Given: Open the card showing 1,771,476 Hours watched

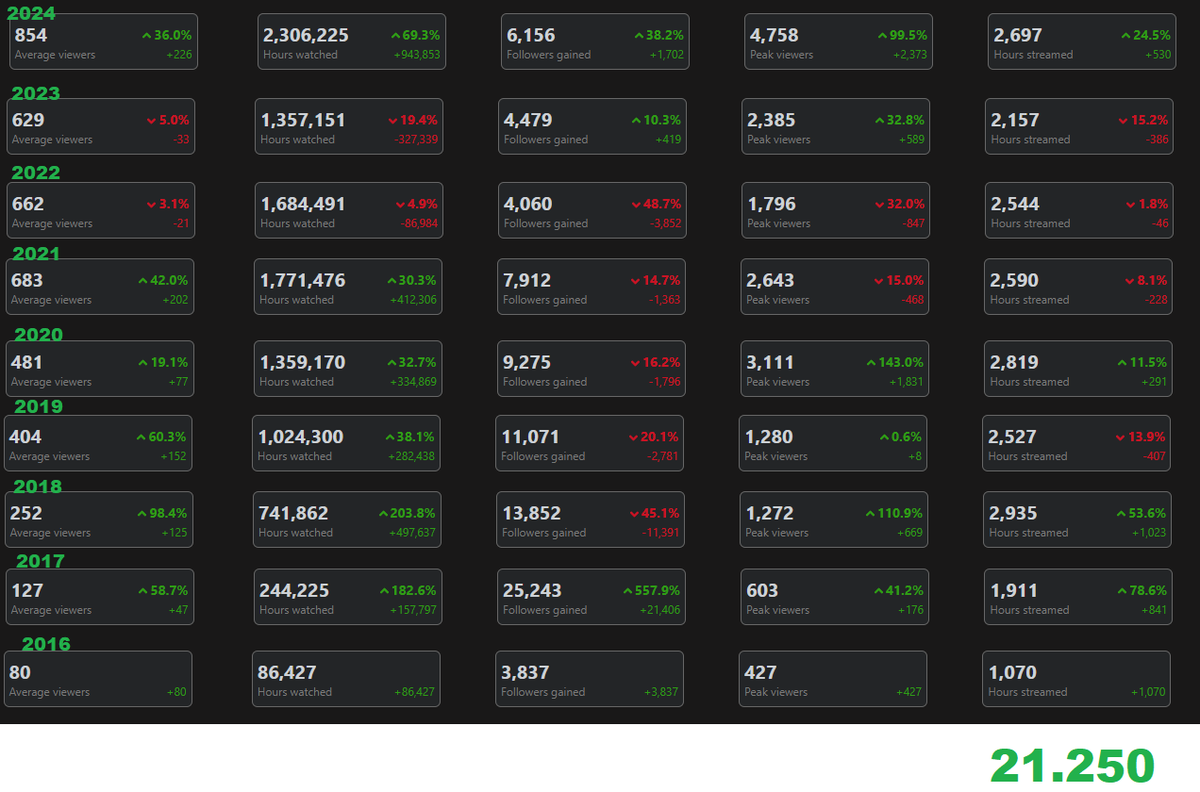Looking at the screenshot, I should pyautogui.click(x=347, y=286).
